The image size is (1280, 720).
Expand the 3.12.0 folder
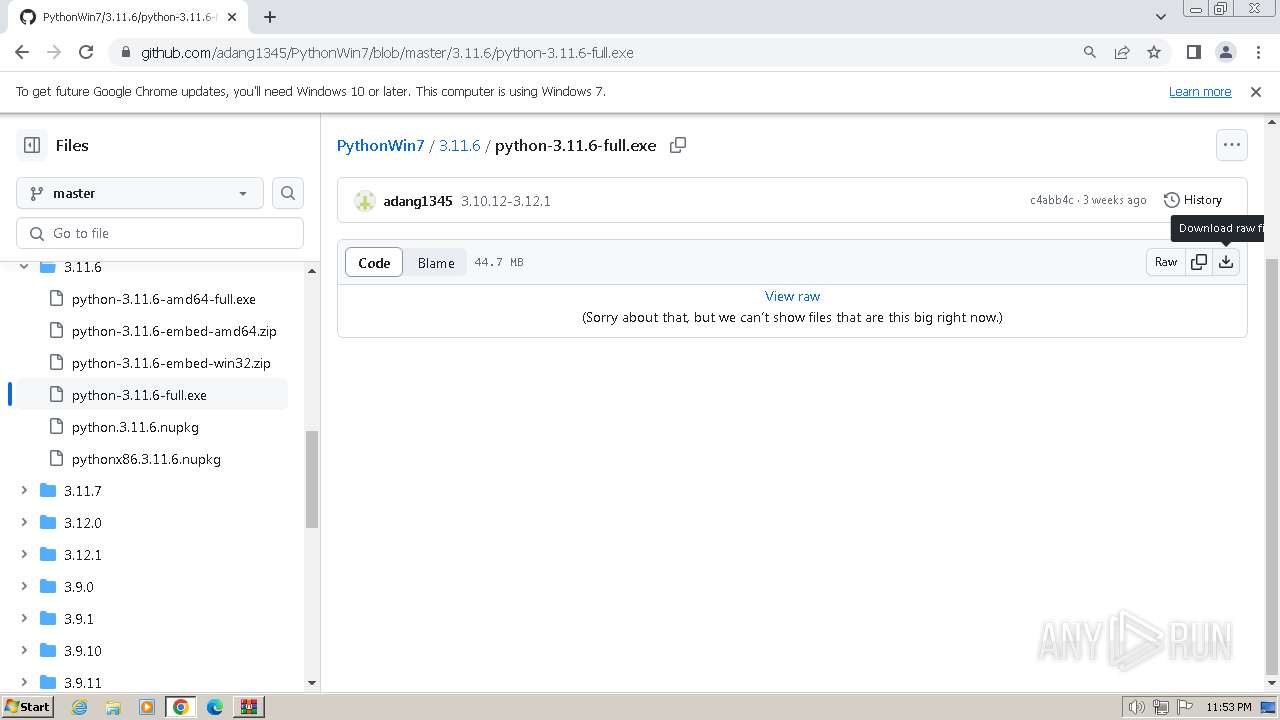click(x=24, y=523)
